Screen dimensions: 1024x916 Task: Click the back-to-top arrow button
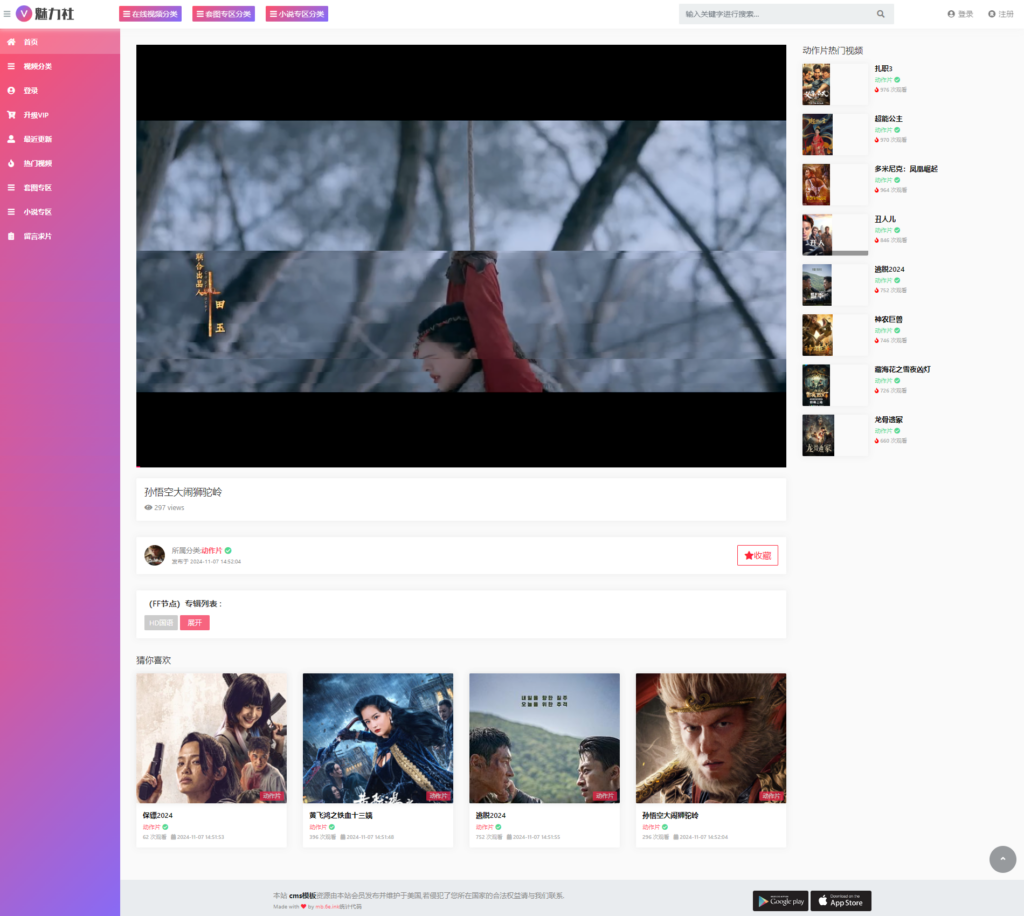click(1003, 859)
